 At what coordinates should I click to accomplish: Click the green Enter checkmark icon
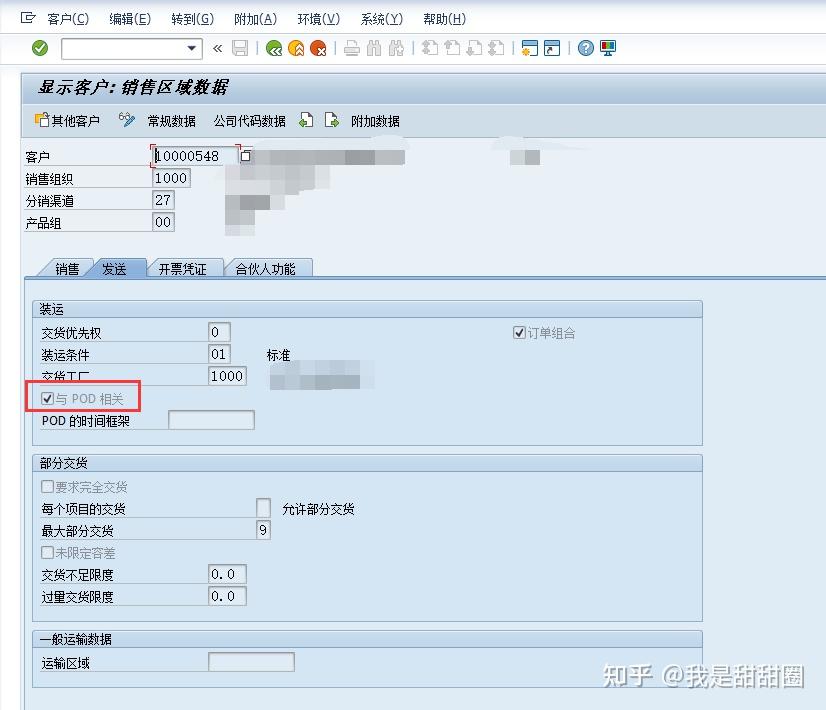click(x=41, y=47)
